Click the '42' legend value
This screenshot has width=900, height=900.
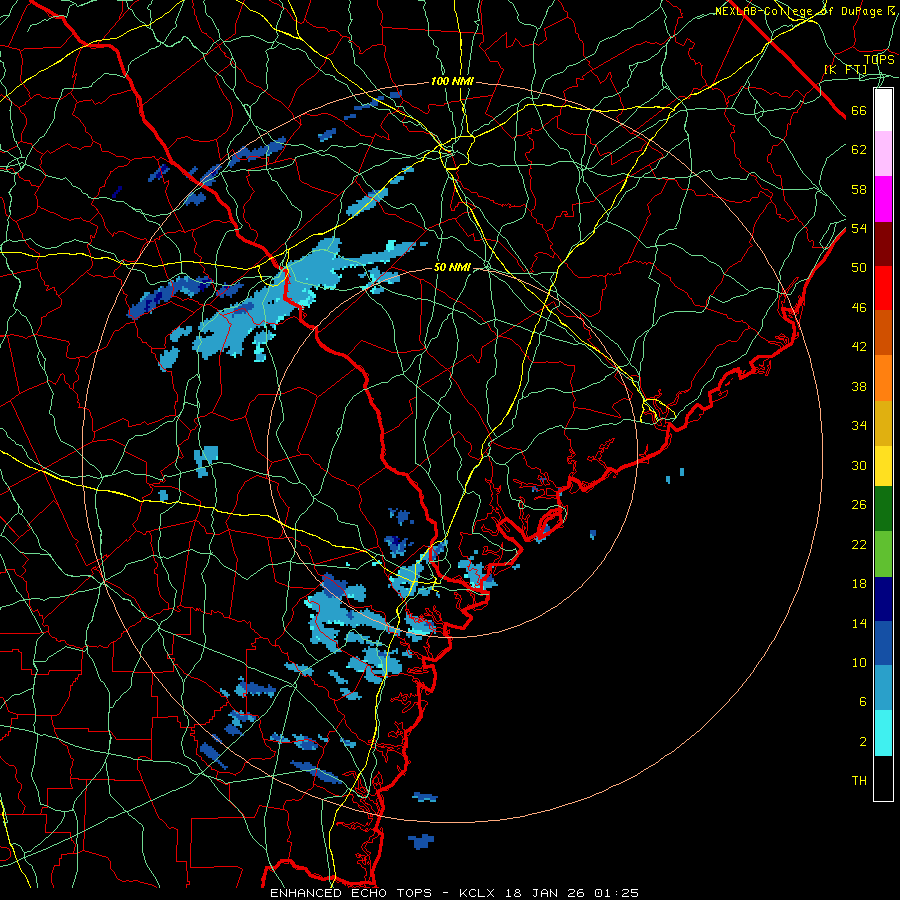(859, 347)
